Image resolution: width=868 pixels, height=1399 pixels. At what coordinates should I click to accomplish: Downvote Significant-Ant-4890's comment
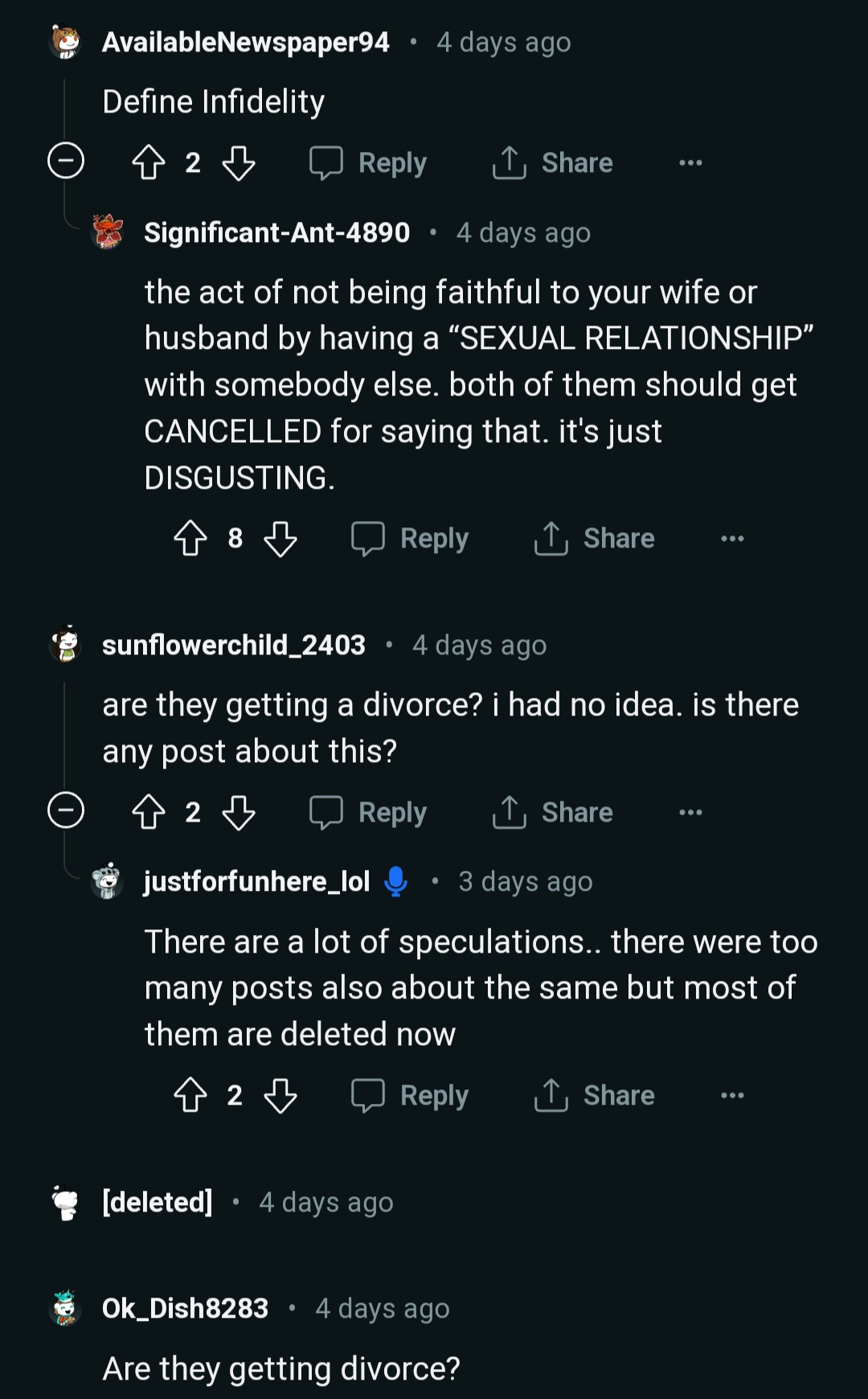coord(280,538)
